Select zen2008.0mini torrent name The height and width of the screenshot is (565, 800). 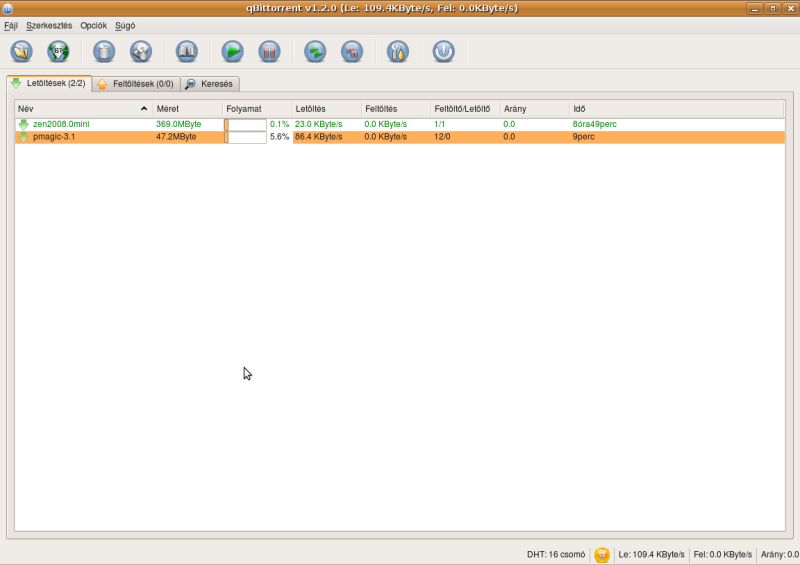[61, 124]
